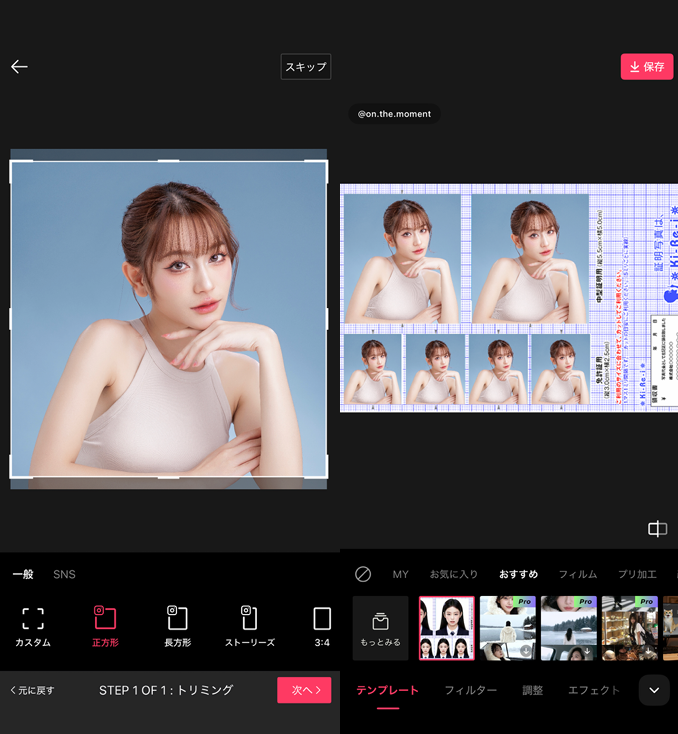Viewport: 678px width, 734px height.
Task: Click the スキップ skip button
Action: (x=306, y=67)
